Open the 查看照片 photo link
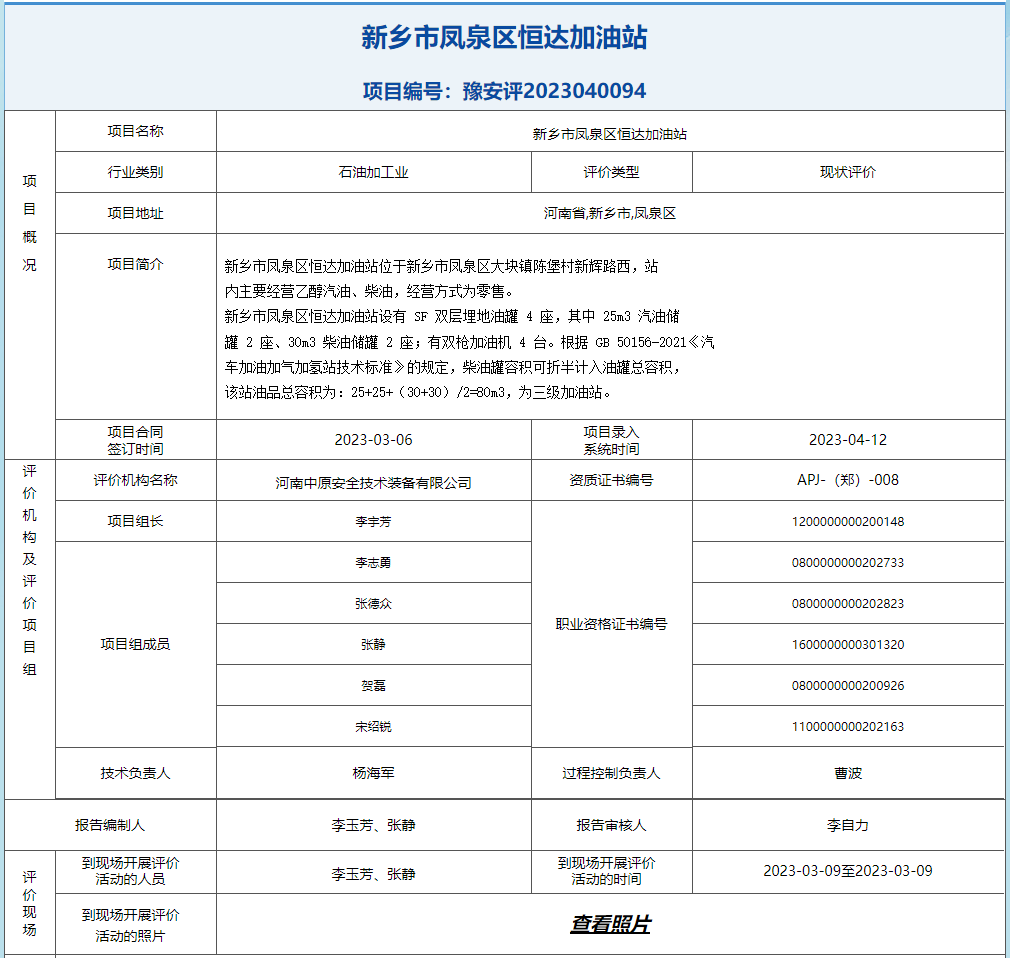Image resolution: width=1010 pixels, height=958 pixels. pos(610,924)
